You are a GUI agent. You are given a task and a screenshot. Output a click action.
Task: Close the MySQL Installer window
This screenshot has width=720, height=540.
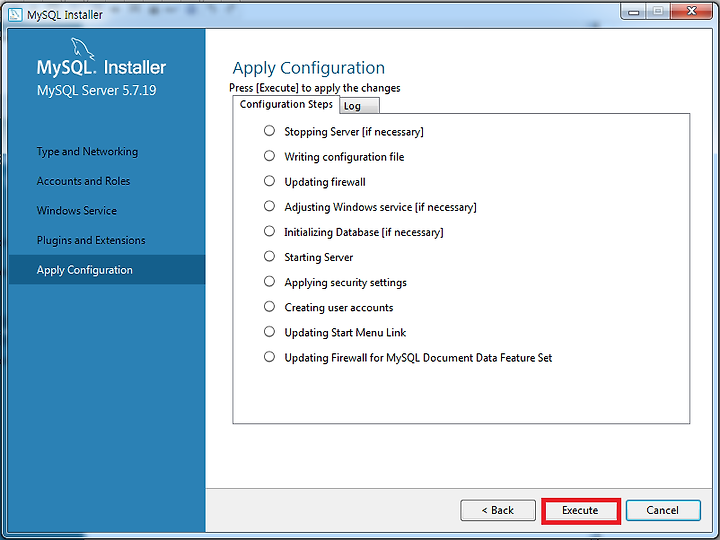[x=692, y=11]
